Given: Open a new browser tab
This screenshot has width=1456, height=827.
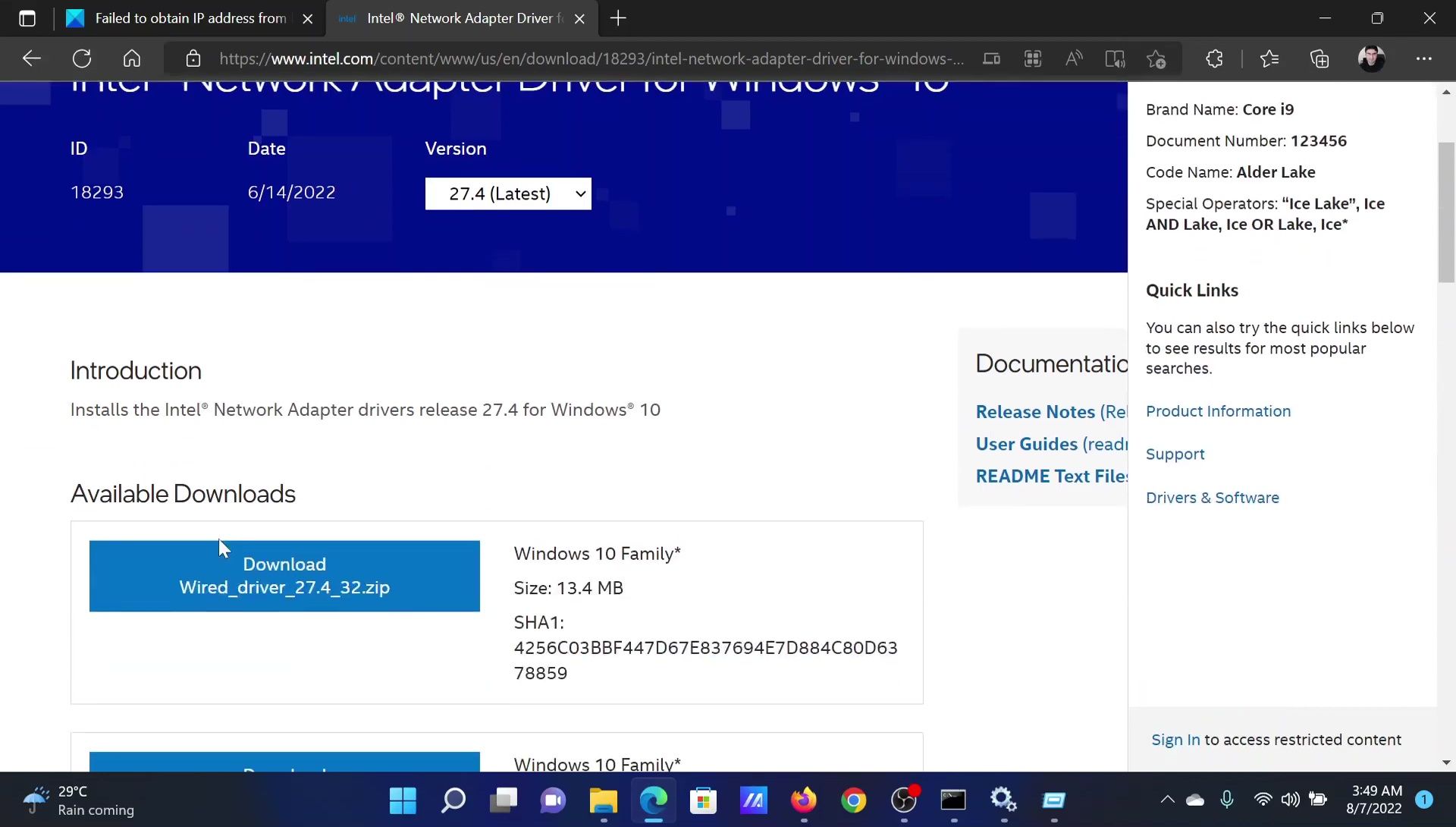Looking at the screenshot, I should 618,18.
